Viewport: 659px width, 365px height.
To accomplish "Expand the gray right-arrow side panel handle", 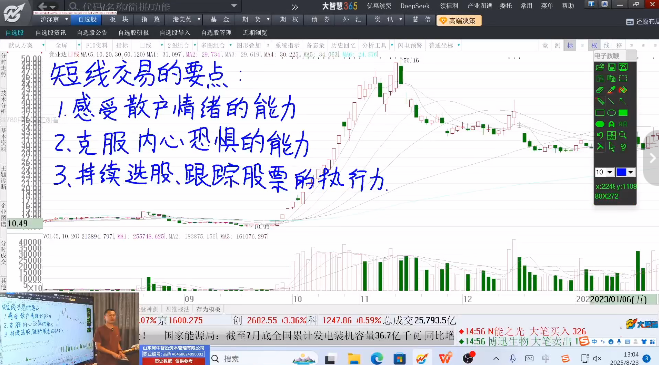I will point(652,158).
